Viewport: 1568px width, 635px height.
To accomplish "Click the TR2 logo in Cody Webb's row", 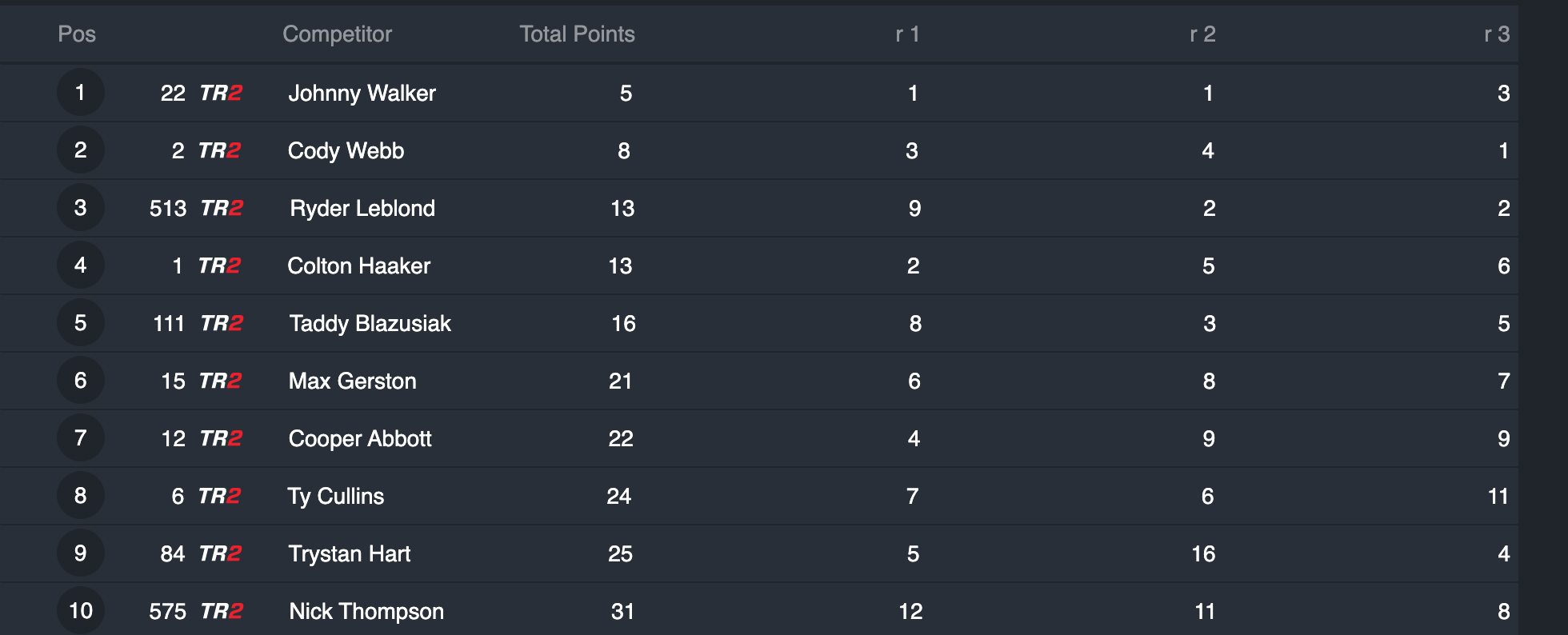I will 219,151.
